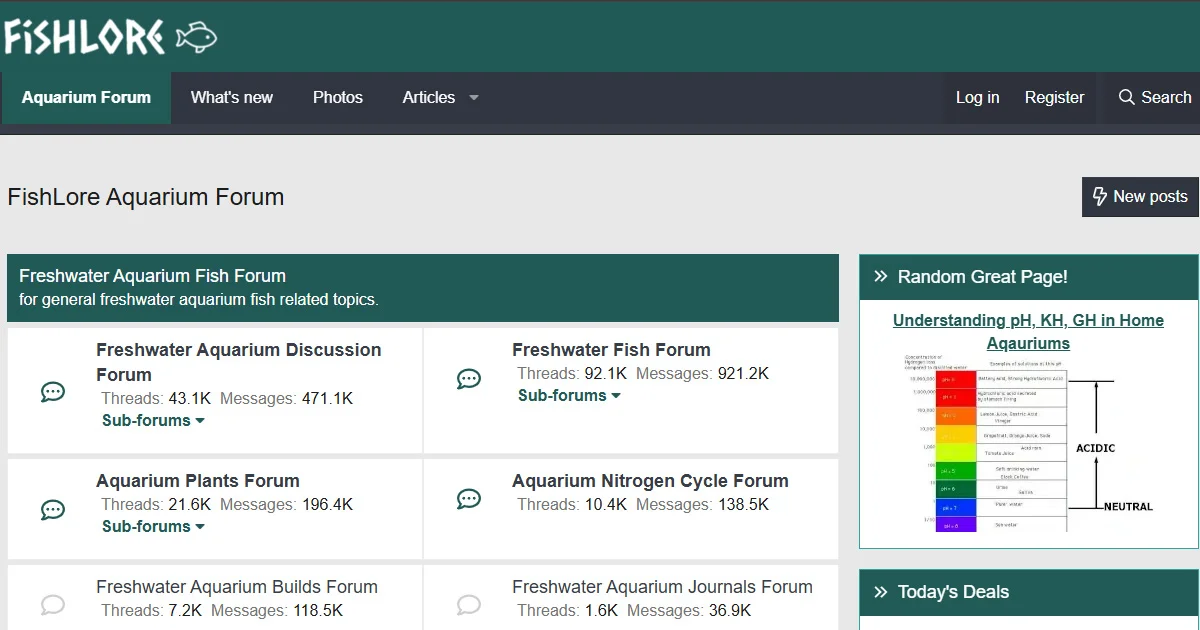Expand Sub-forums under Freshwater Aquarium Discussion Forum
1200x630 pixels.
coord(153,421)
